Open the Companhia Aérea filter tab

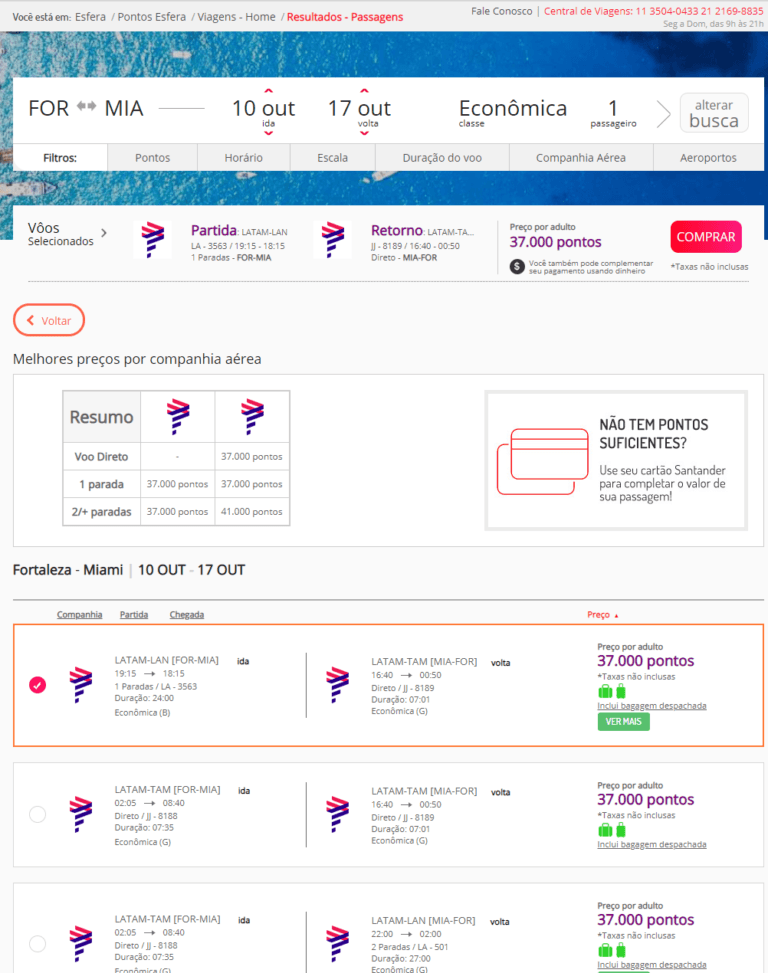pos(581,158)
